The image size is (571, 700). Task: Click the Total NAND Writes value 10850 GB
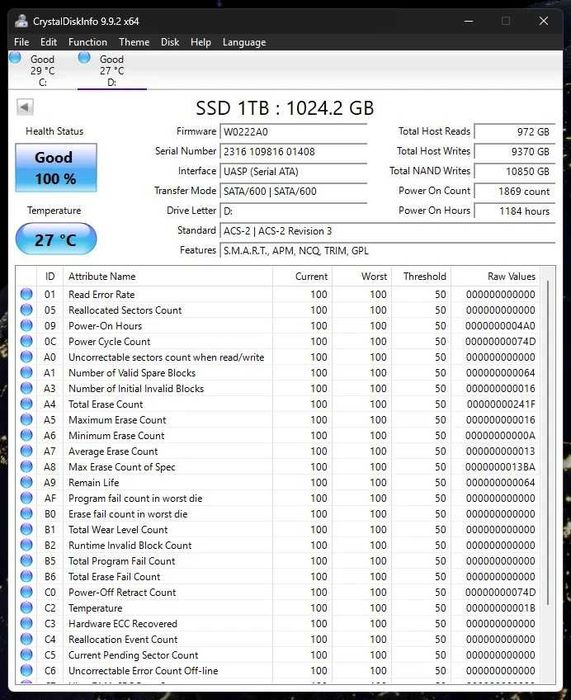515,171
